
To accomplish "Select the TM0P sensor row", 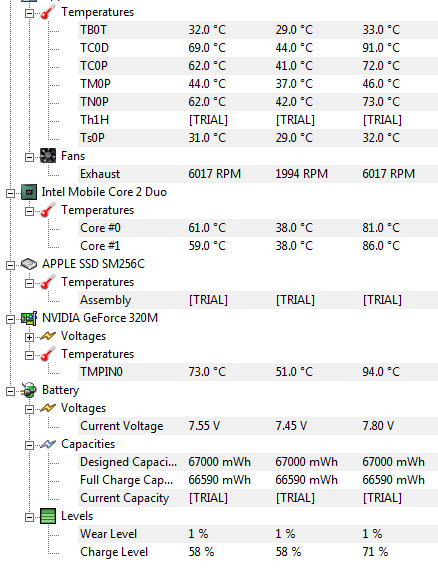I will coord(258,84).
